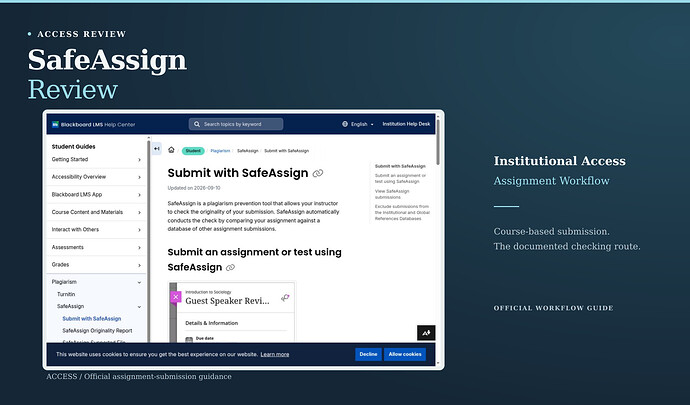Click the Allow cookies button
The image size is (690, 405).
point(405,354)
